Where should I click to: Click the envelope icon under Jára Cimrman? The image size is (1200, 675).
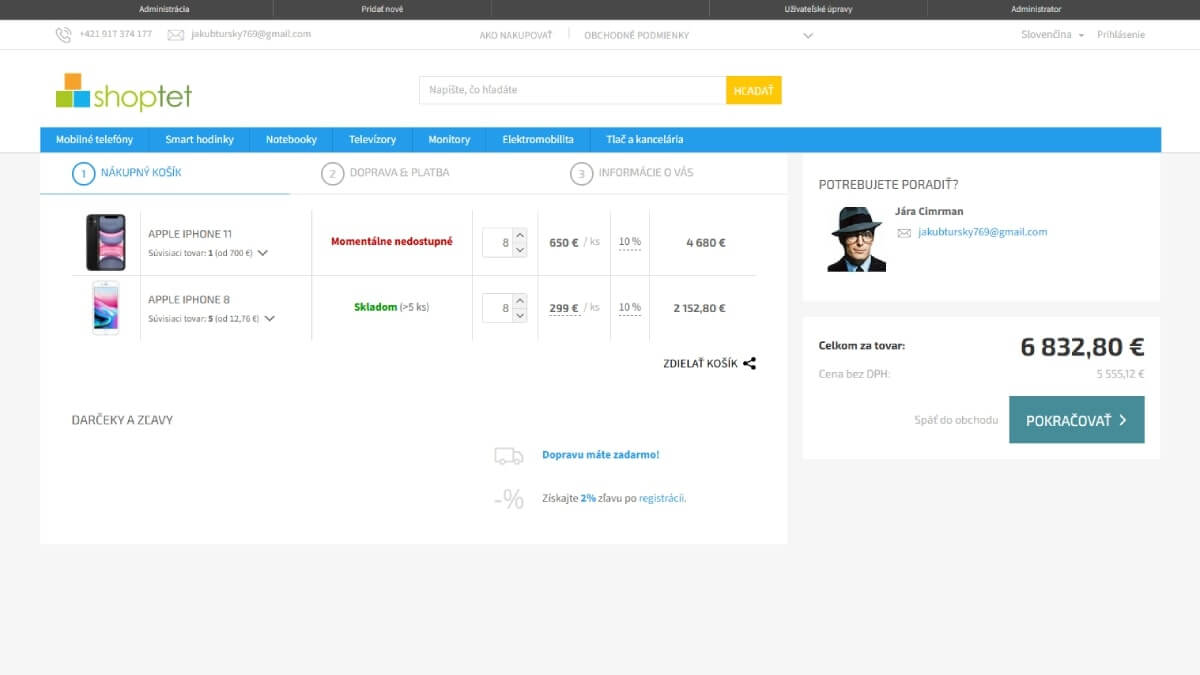[904, 233]
